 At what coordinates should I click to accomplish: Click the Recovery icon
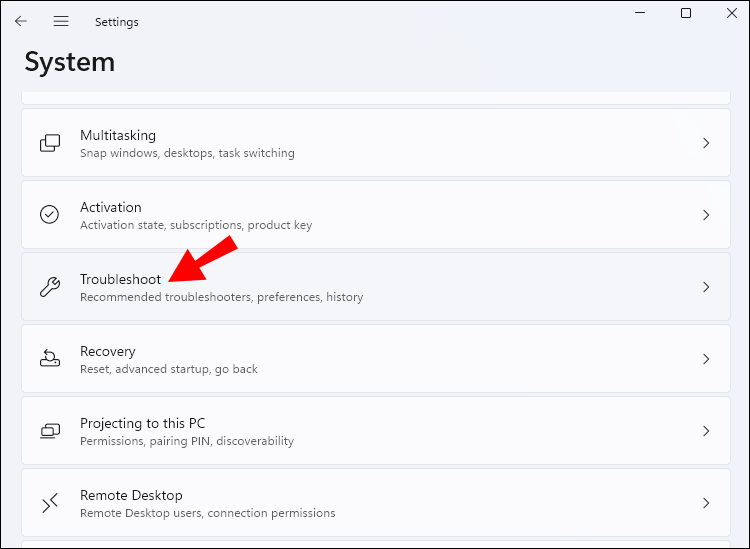point(49,359)
